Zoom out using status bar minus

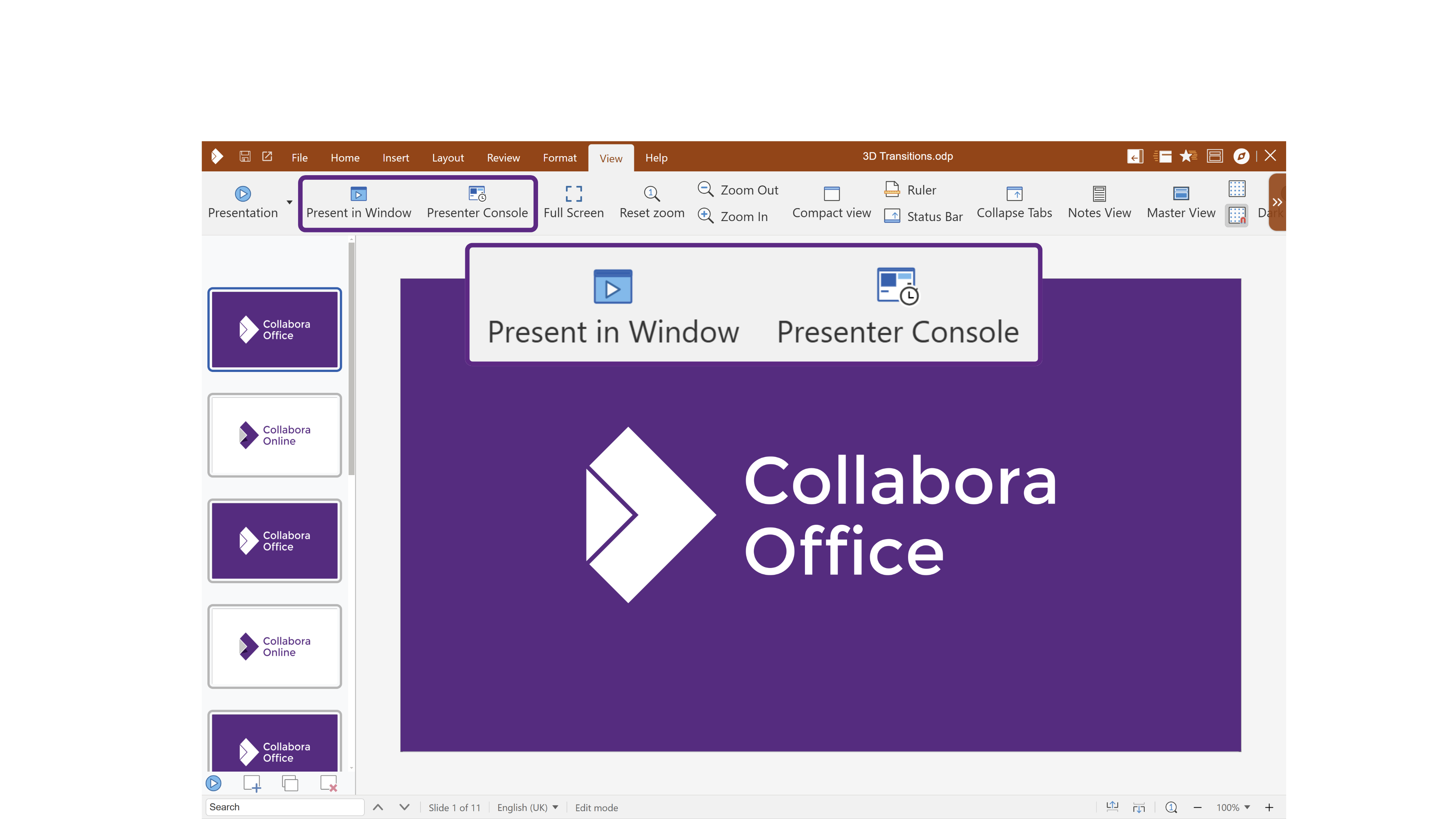[1197, 807]
